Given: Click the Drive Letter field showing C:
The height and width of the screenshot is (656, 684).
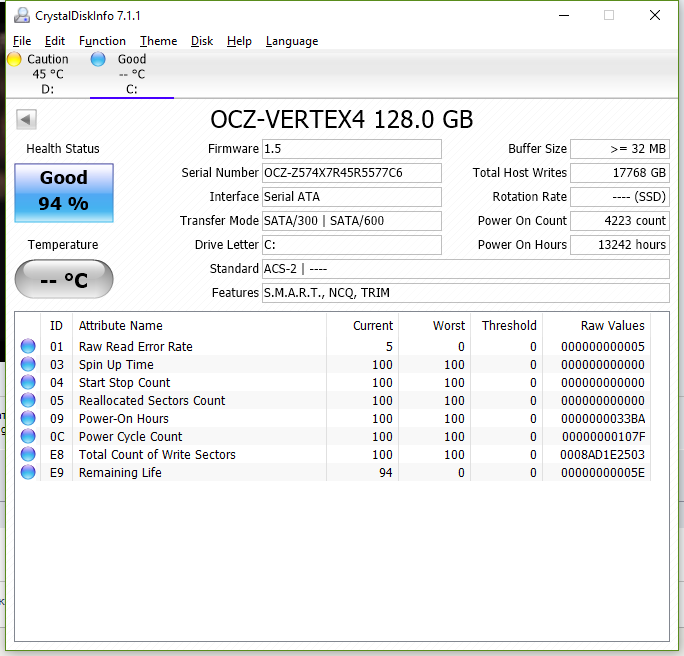Looking at the screenshot, I should pyautogui.click(x=352, y=245).
